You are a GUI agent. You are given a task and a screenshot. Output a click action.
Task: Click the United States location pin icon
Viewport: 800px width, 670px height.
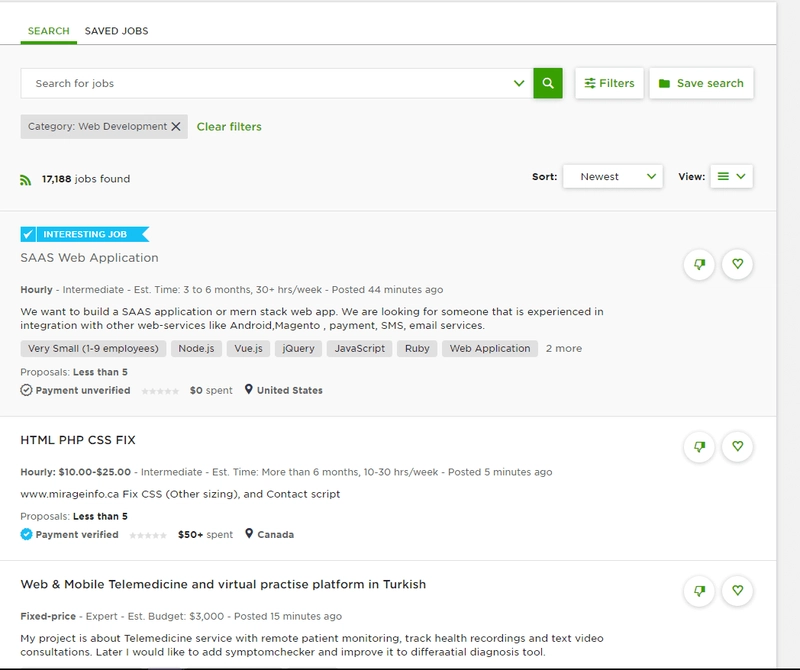[x=248, y=389]
